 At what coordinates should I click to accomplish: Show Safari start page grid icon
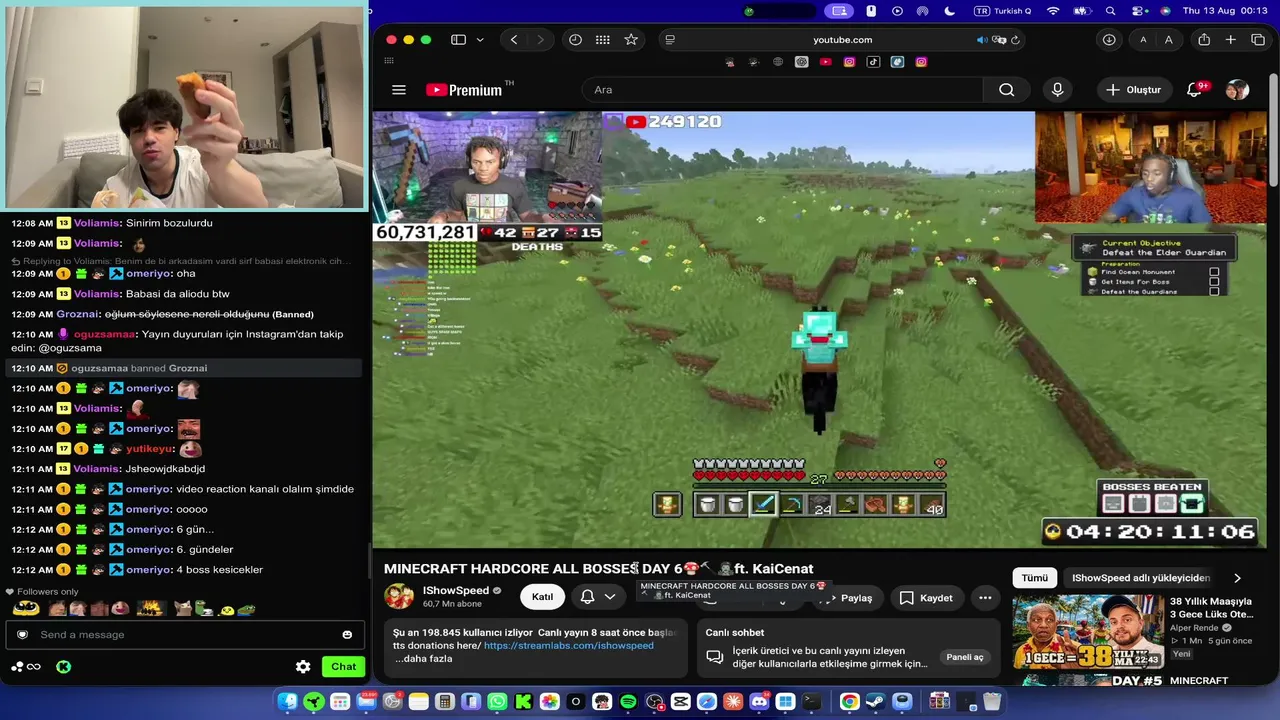point(602,40)
